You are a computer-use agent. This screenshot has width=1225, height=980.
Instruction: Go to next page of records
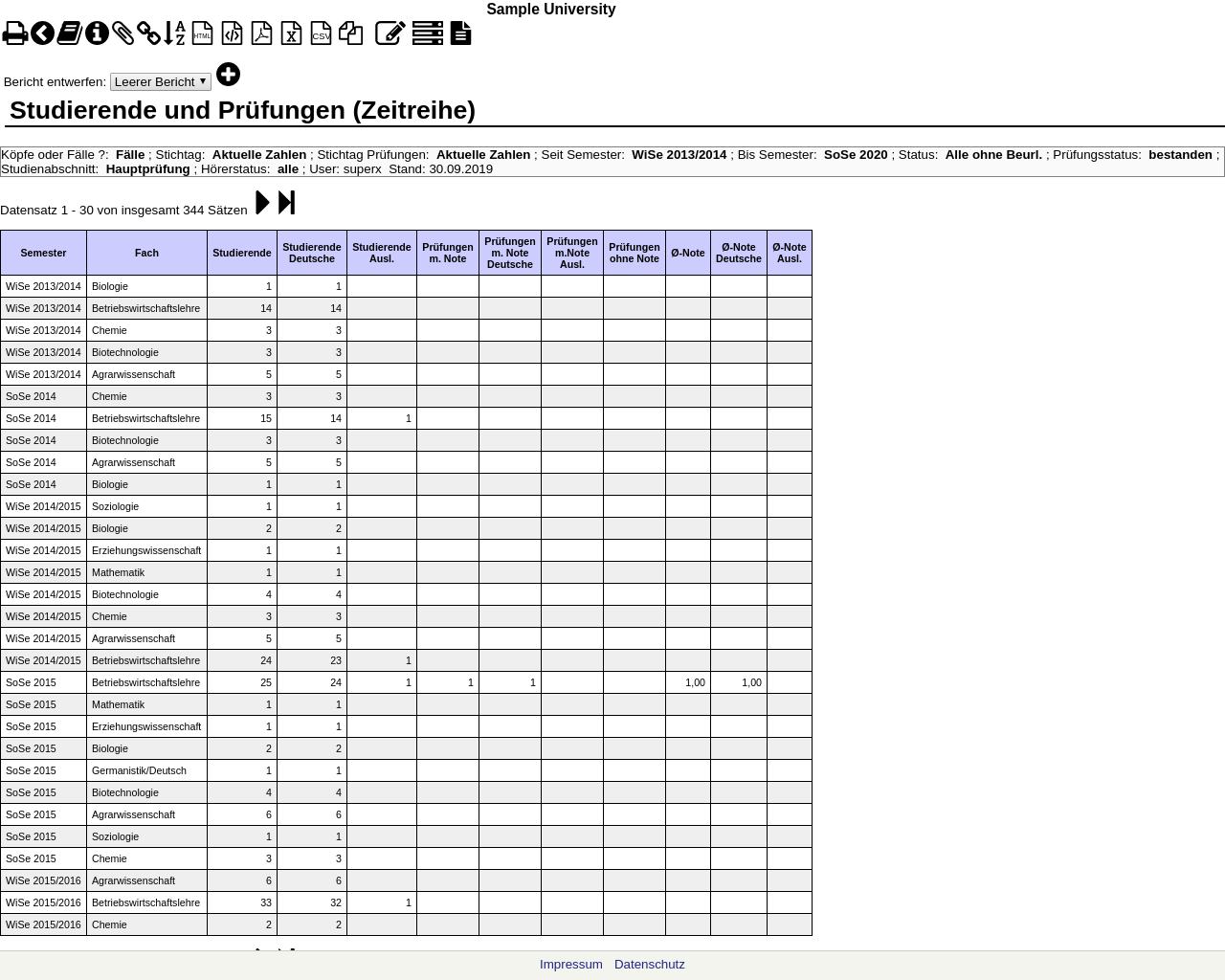point(262,203)
